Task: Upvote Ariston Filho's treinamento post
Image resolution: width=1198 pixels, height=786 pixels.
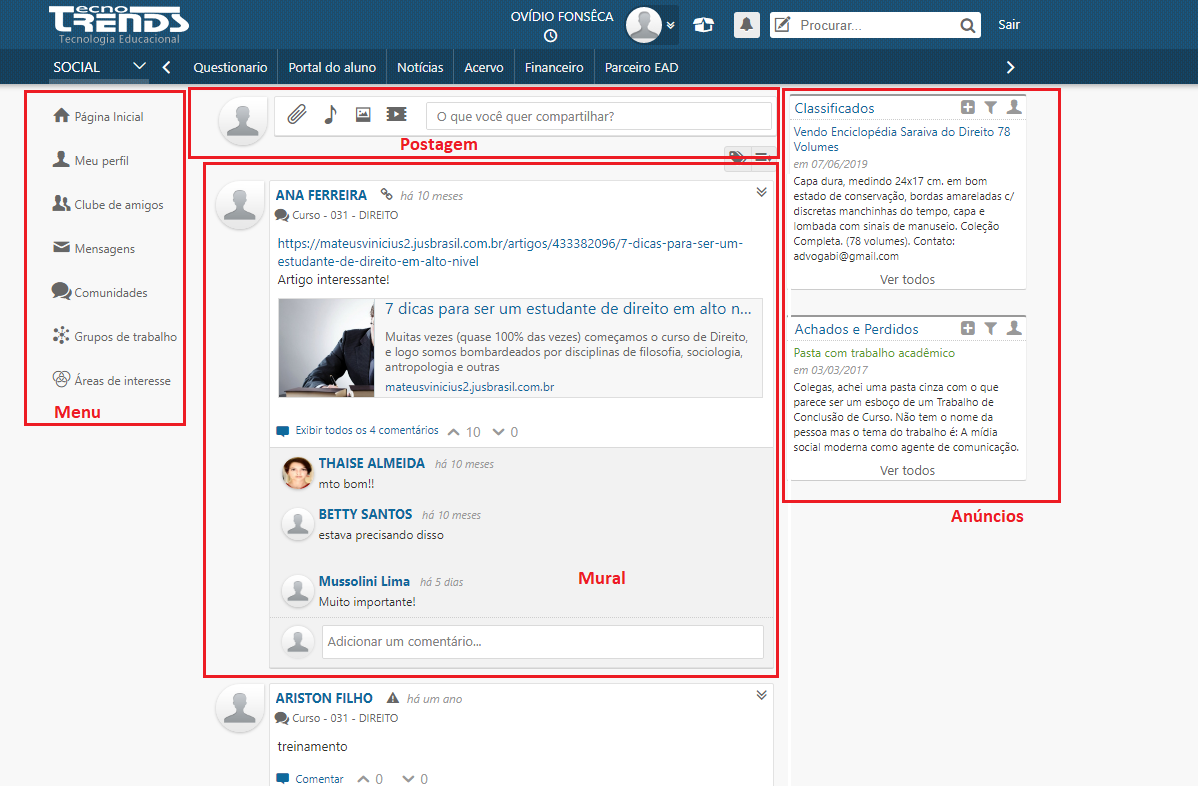Action: coord(363,778)
